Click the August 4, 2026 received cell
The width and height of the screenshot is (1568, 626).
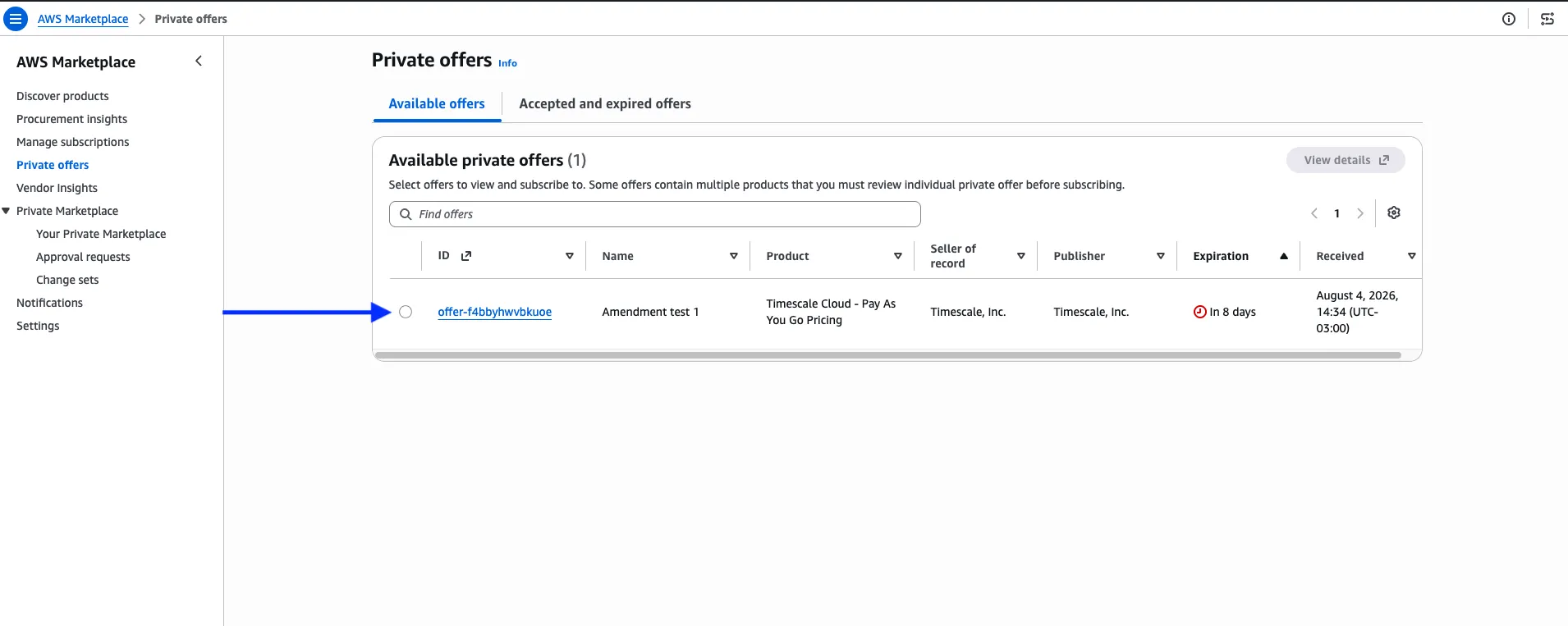(x=1357, y=312)
